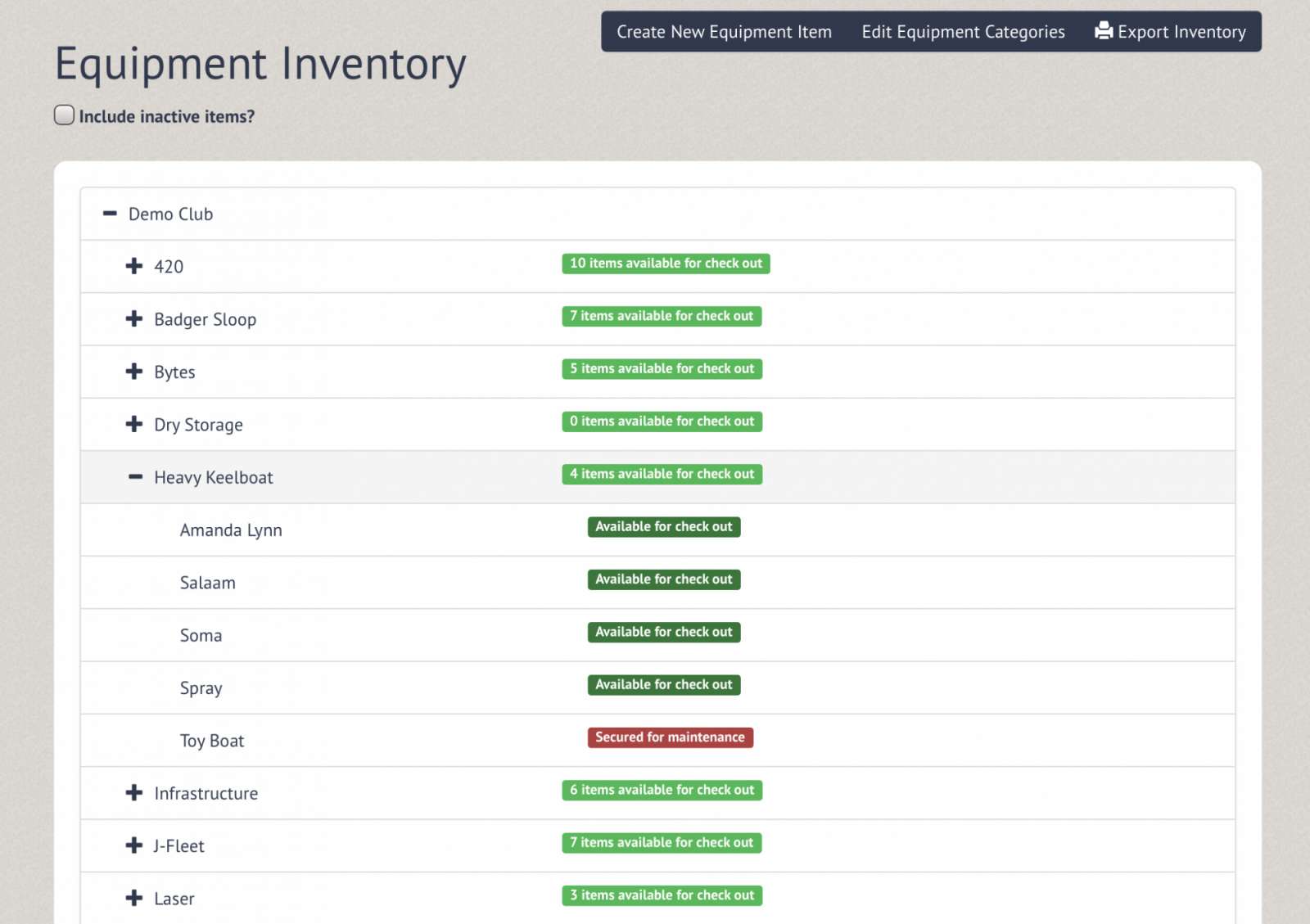Open the Toy Boat item
The image size is (1310, 924).
pyautogui.click(x=212, y=741)
